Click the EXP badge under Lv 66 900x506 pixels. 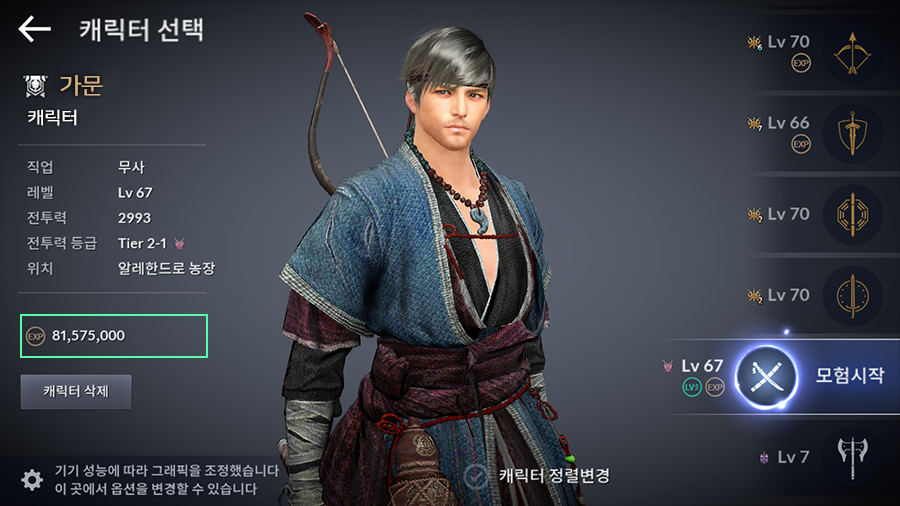click(x=801, y=143)
